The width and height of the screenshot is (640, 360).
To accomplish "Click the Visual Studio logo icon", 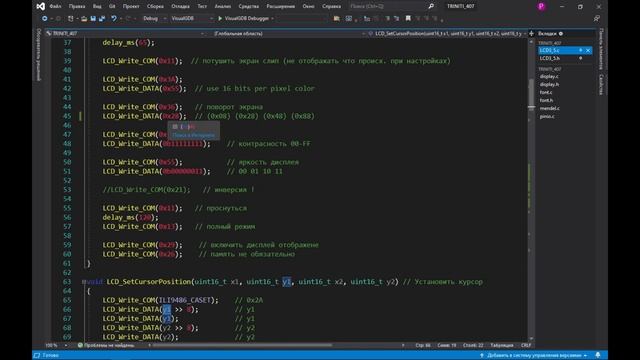I will click(40, 6).
